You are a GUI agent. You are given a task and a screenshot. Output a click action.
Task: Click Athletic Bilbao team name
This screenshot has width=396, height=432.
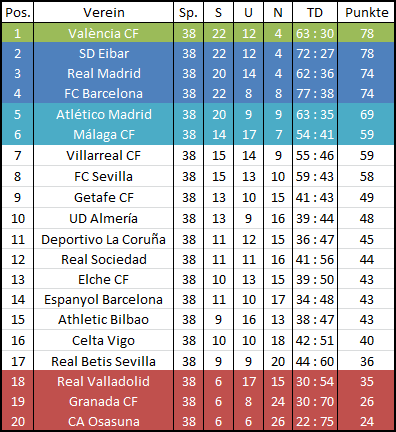pos(103,319)
